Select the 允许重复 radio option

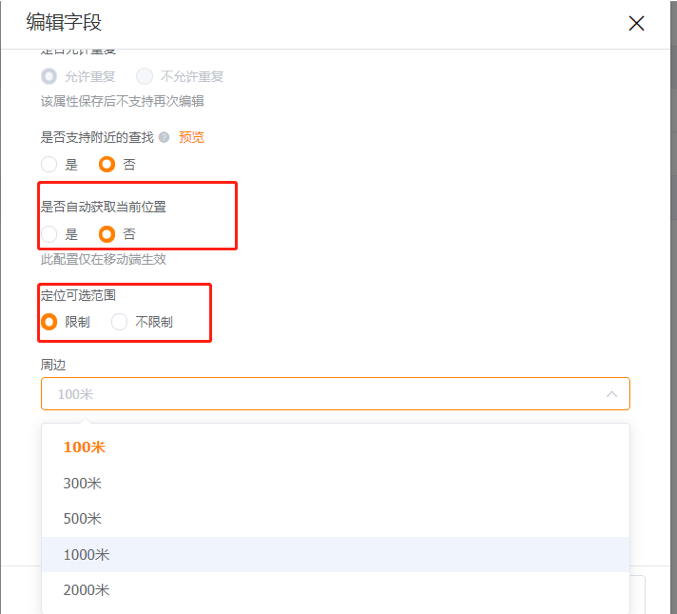click(49, 76)
